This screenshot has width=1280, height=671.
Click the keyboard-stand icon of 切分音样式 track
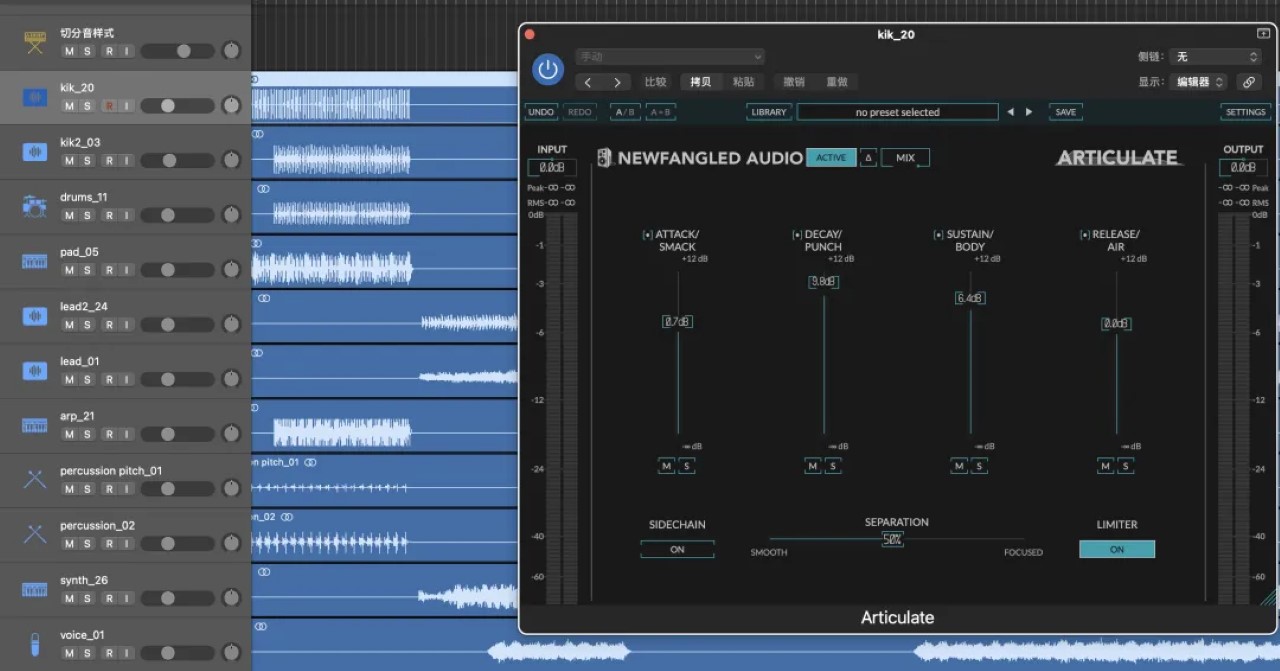(35, 43)
